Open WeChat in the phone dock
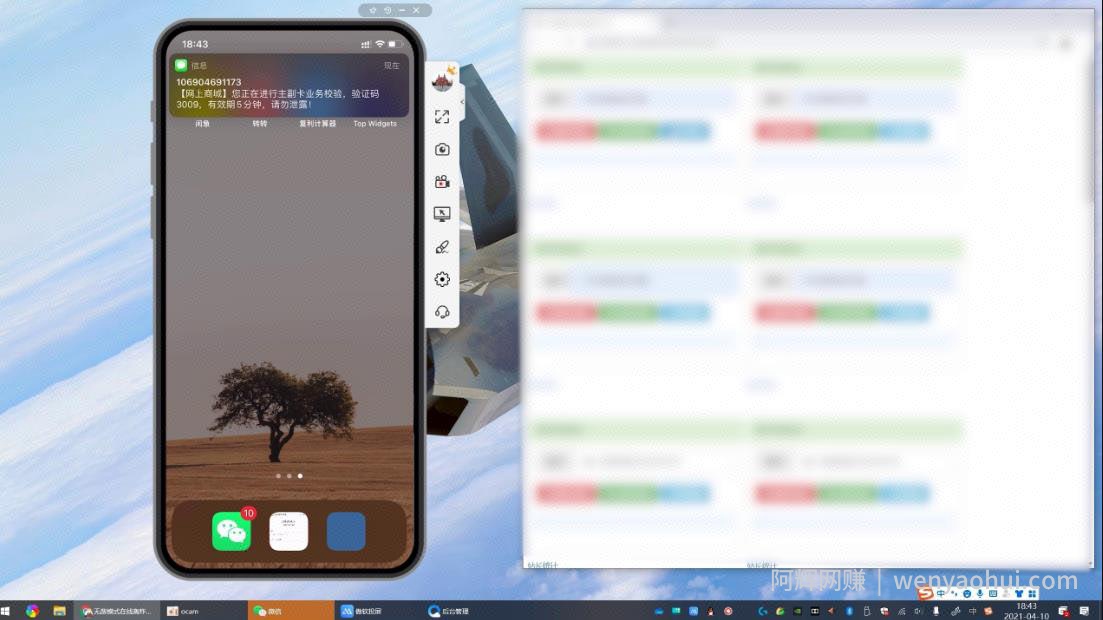1103x620 pixels. tap(231, 531)
